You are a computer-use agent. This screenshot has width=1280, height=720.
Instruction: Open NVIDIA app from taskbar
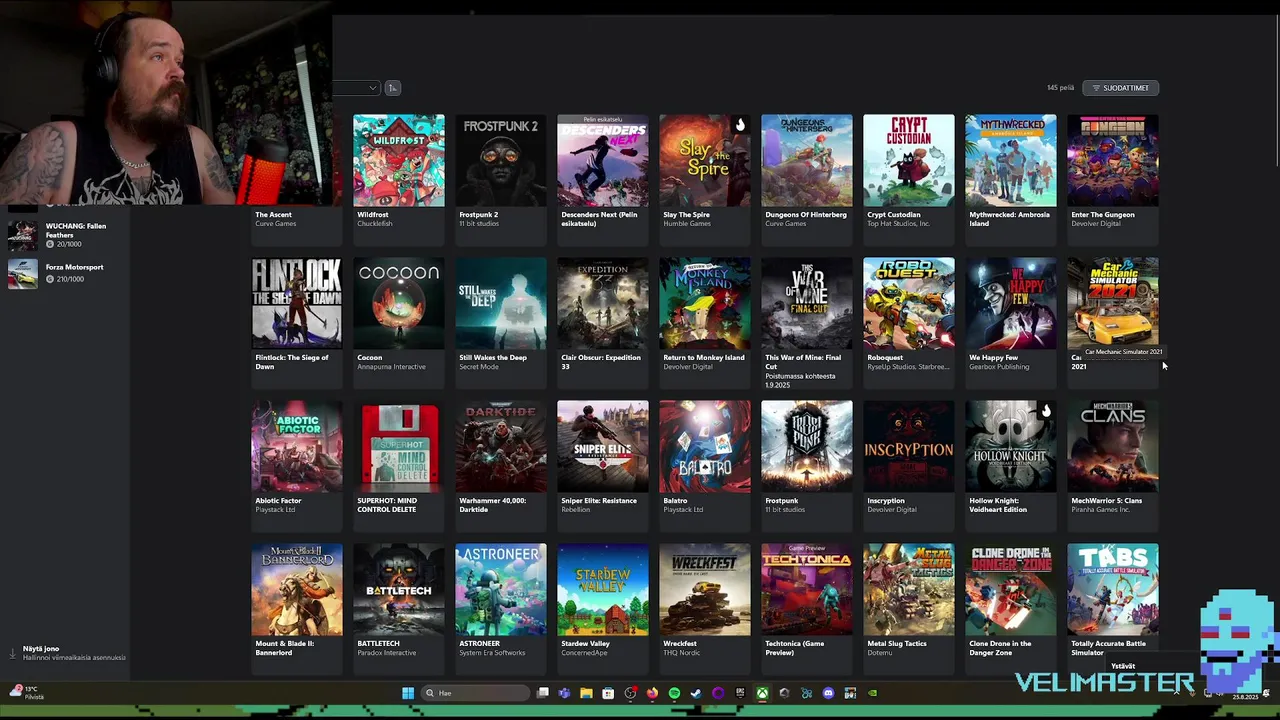[x=872, y=693]
